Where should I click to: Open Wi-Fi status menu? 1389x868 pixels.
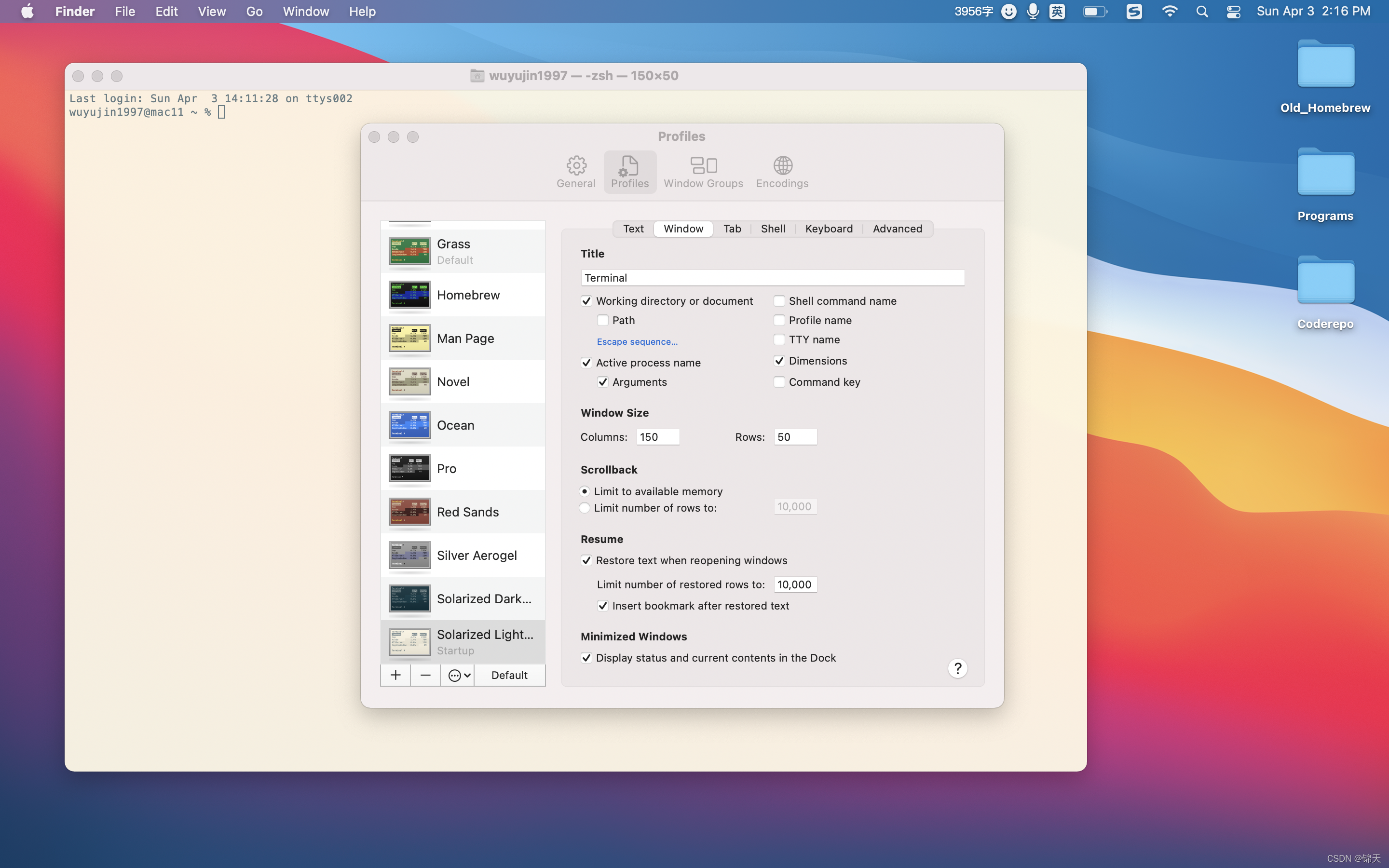(1169, 12)
